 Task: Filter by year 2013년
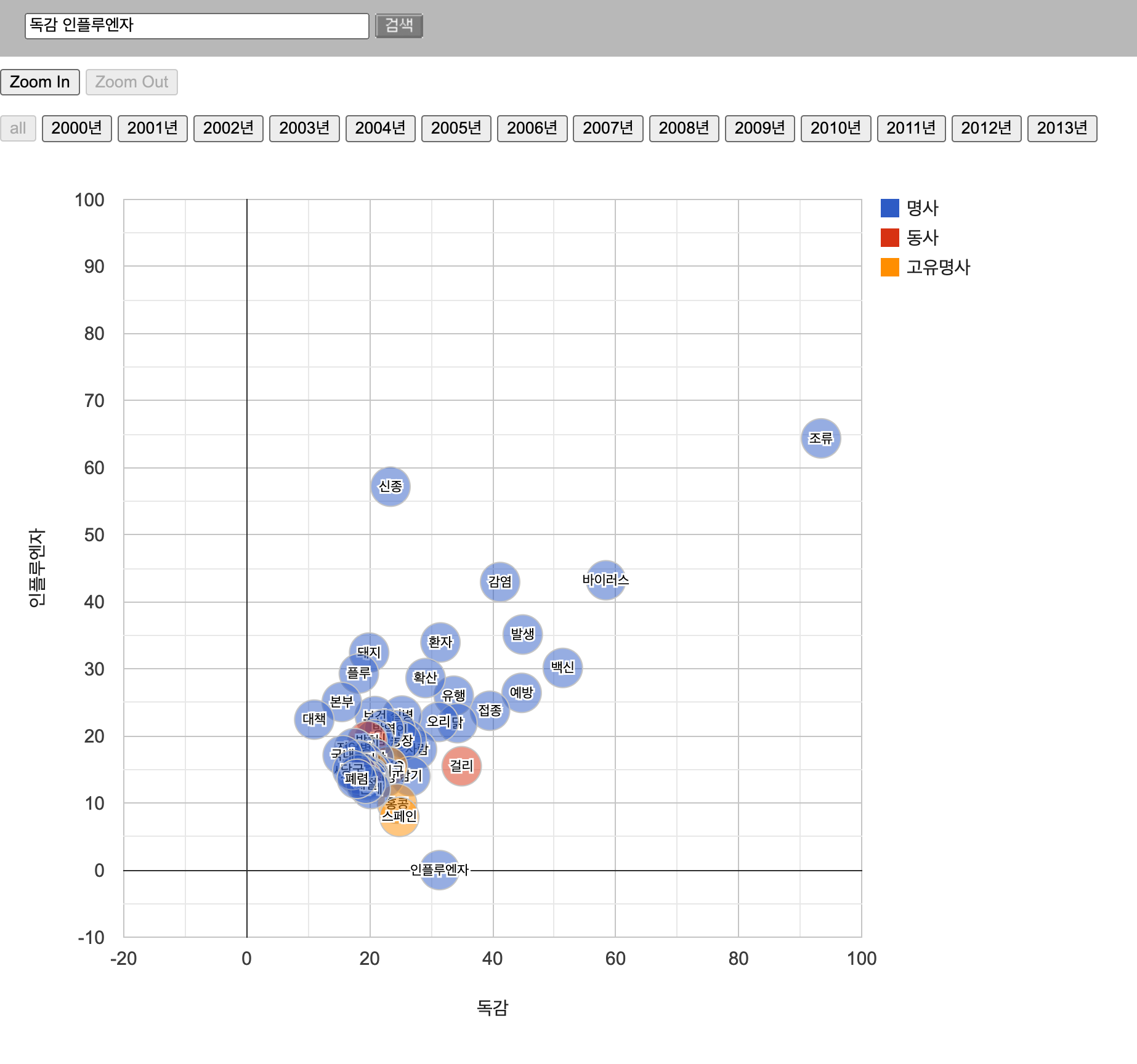point(1062,128)
